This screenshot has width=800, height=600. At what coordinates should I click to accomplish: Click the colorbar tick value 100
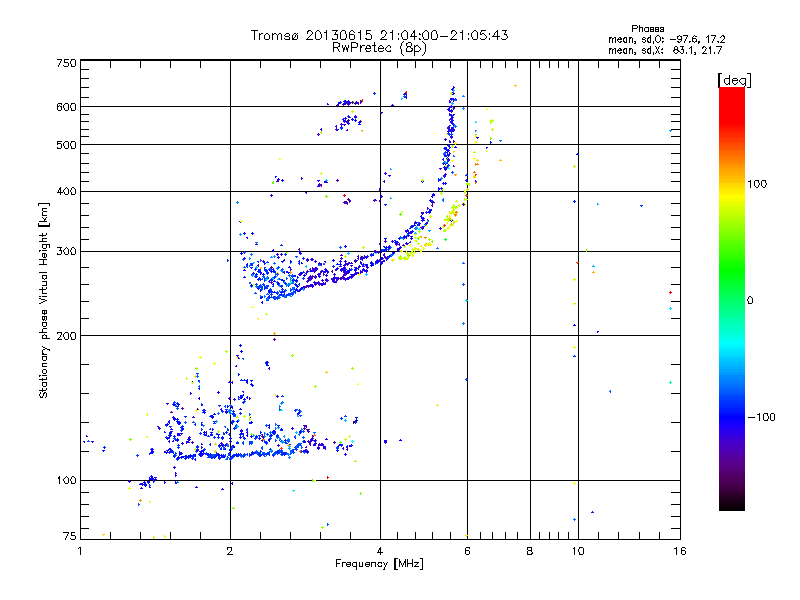pos(757,184)
